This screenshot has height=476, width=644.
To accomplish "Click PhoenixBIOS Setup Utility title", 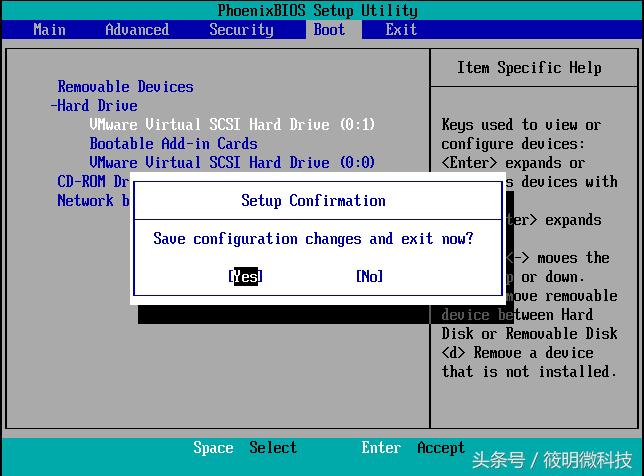I will [317, 10].
